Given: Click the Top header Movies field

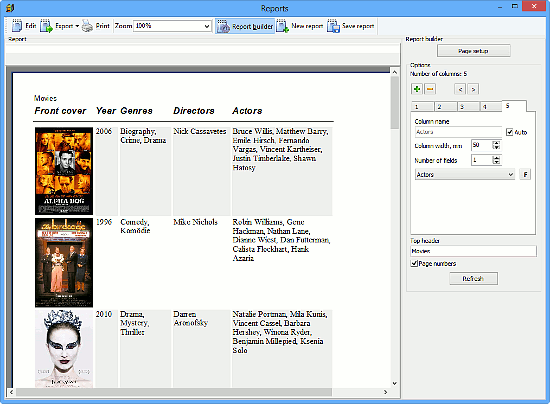Looking at the screenshot, I should point(473,251).
